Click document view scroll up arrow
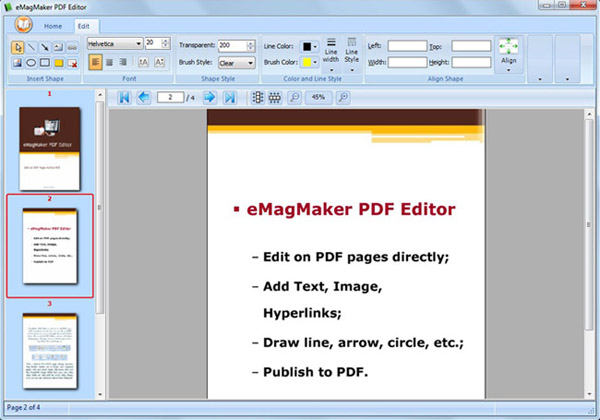 (589, 114)
